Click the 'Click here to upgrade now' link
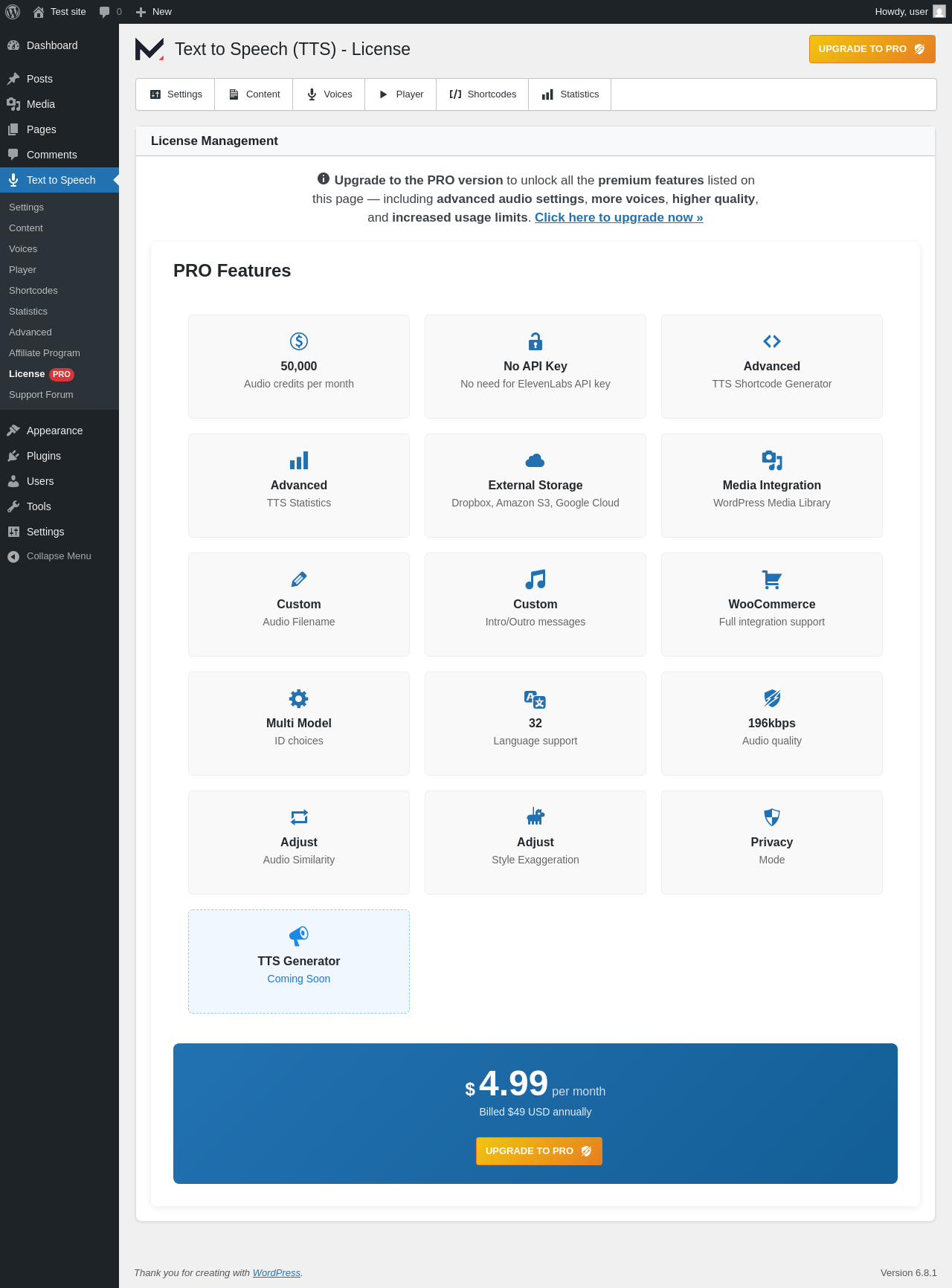Screen dimensions: 952x1288 (x=619, y=217)
